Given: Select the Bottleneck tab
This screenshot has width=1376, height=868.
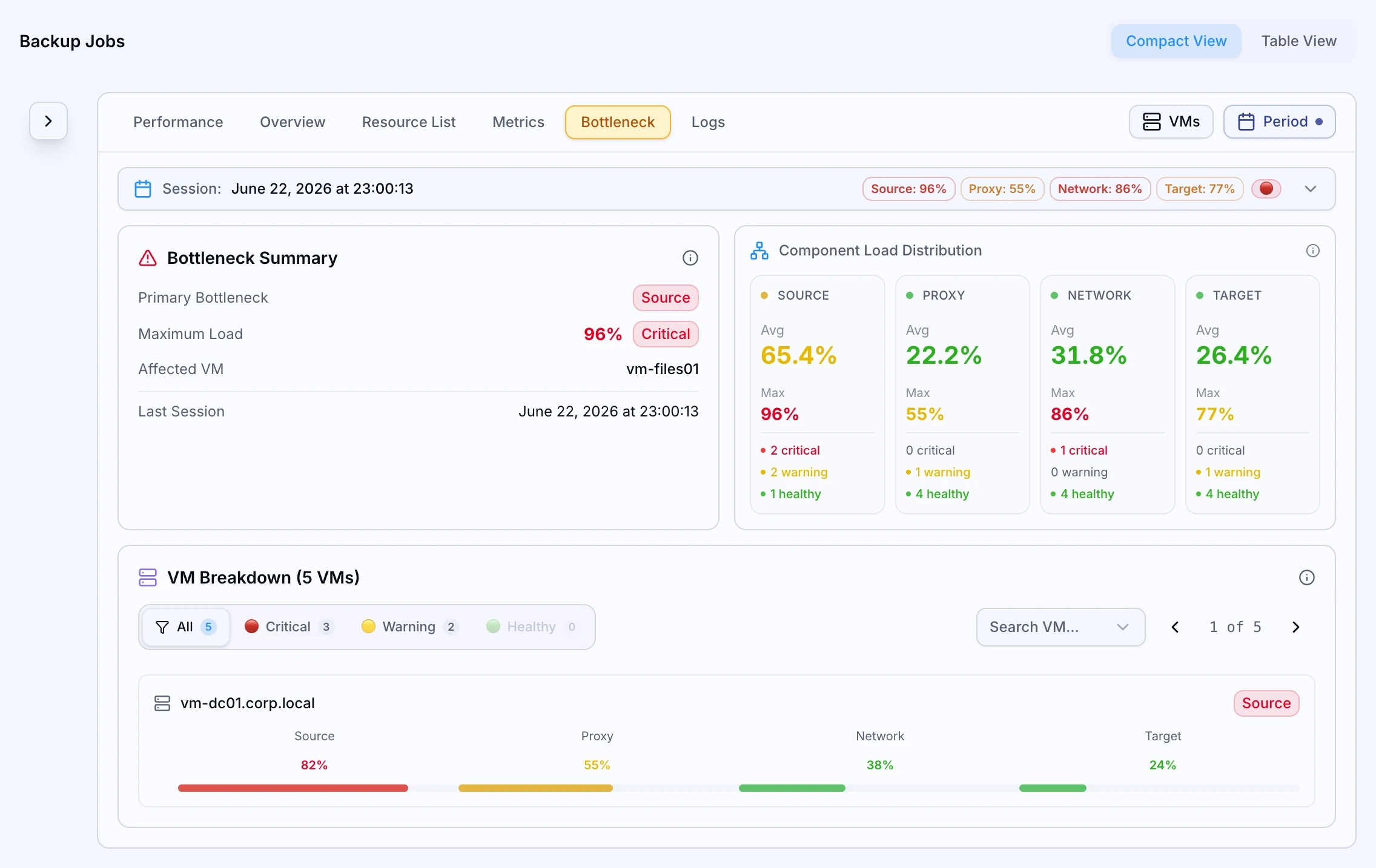Looking at the screenshot, I should (x=618, y=122).
